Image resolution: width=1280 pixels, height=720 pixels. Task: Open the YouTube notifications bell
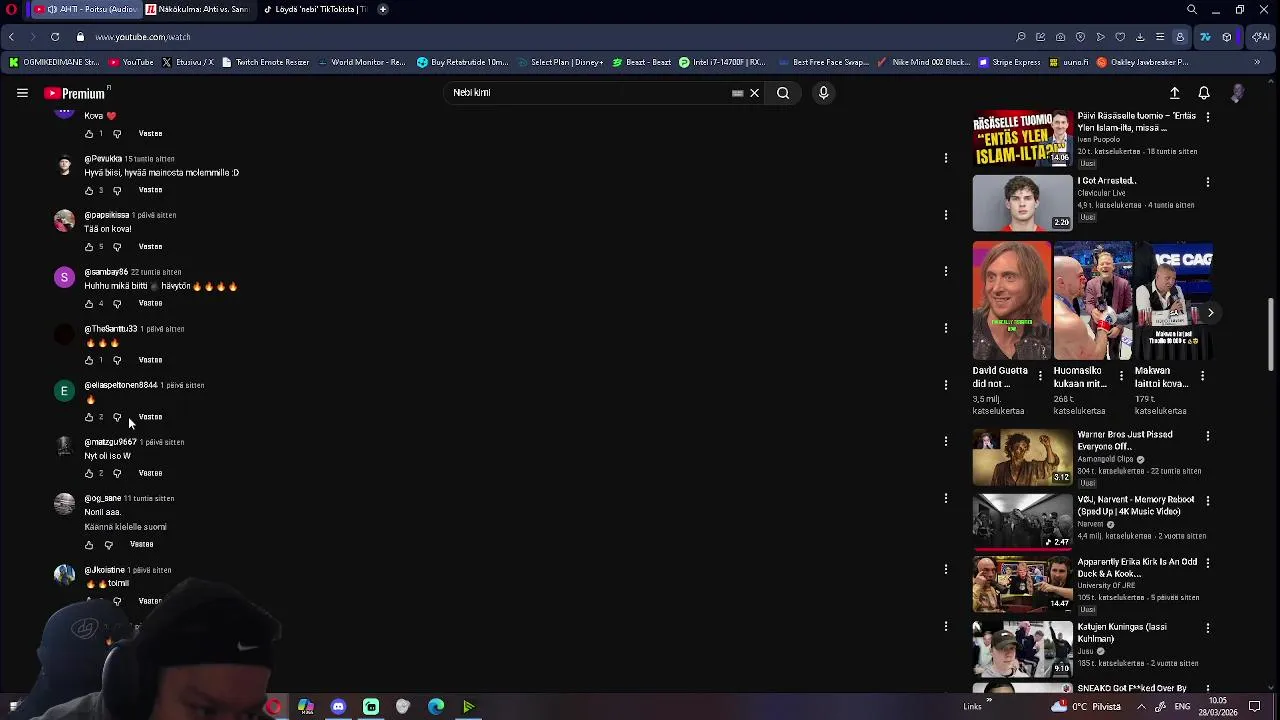(x=1204, y=93)
